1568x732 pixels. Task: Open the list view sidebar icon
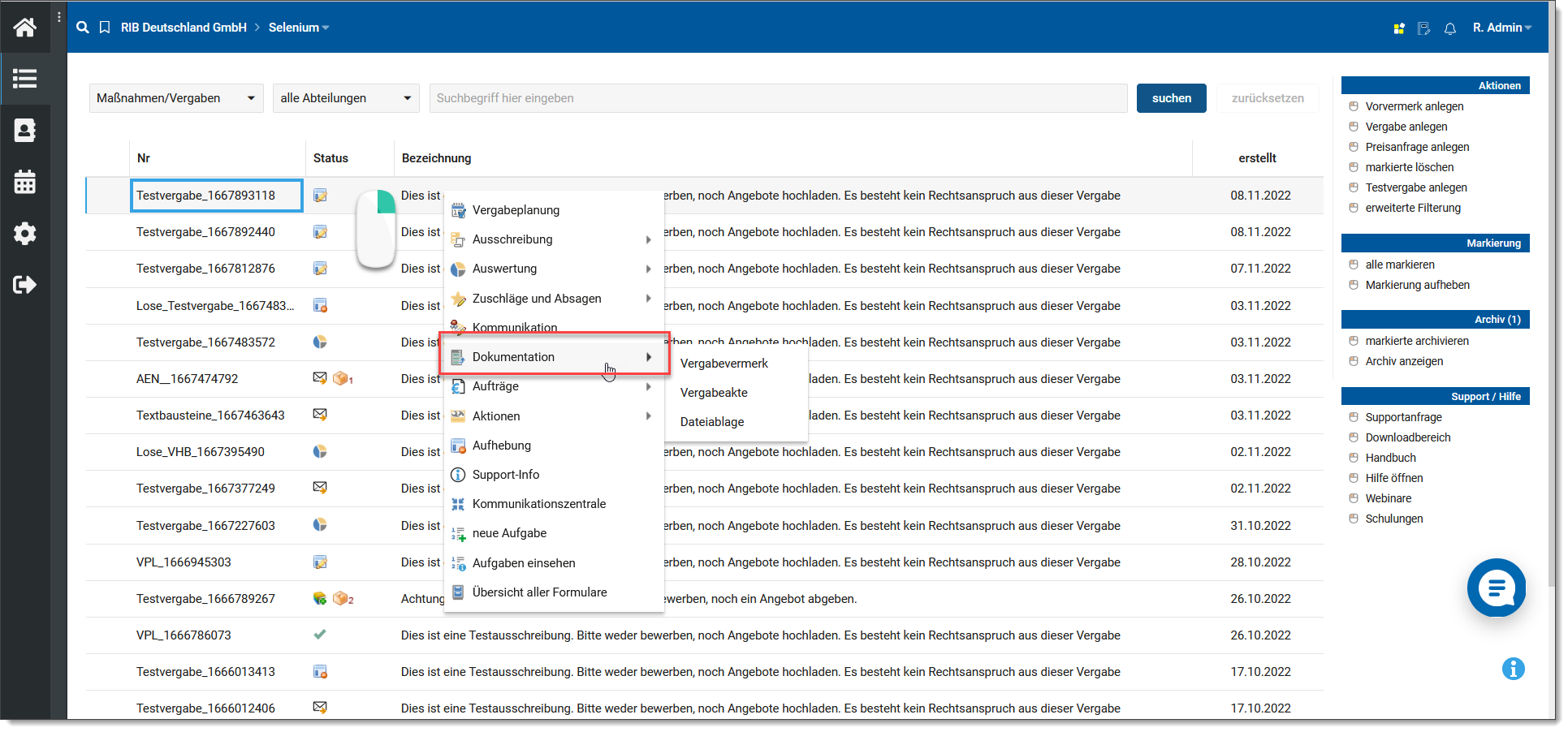(25, 79)
